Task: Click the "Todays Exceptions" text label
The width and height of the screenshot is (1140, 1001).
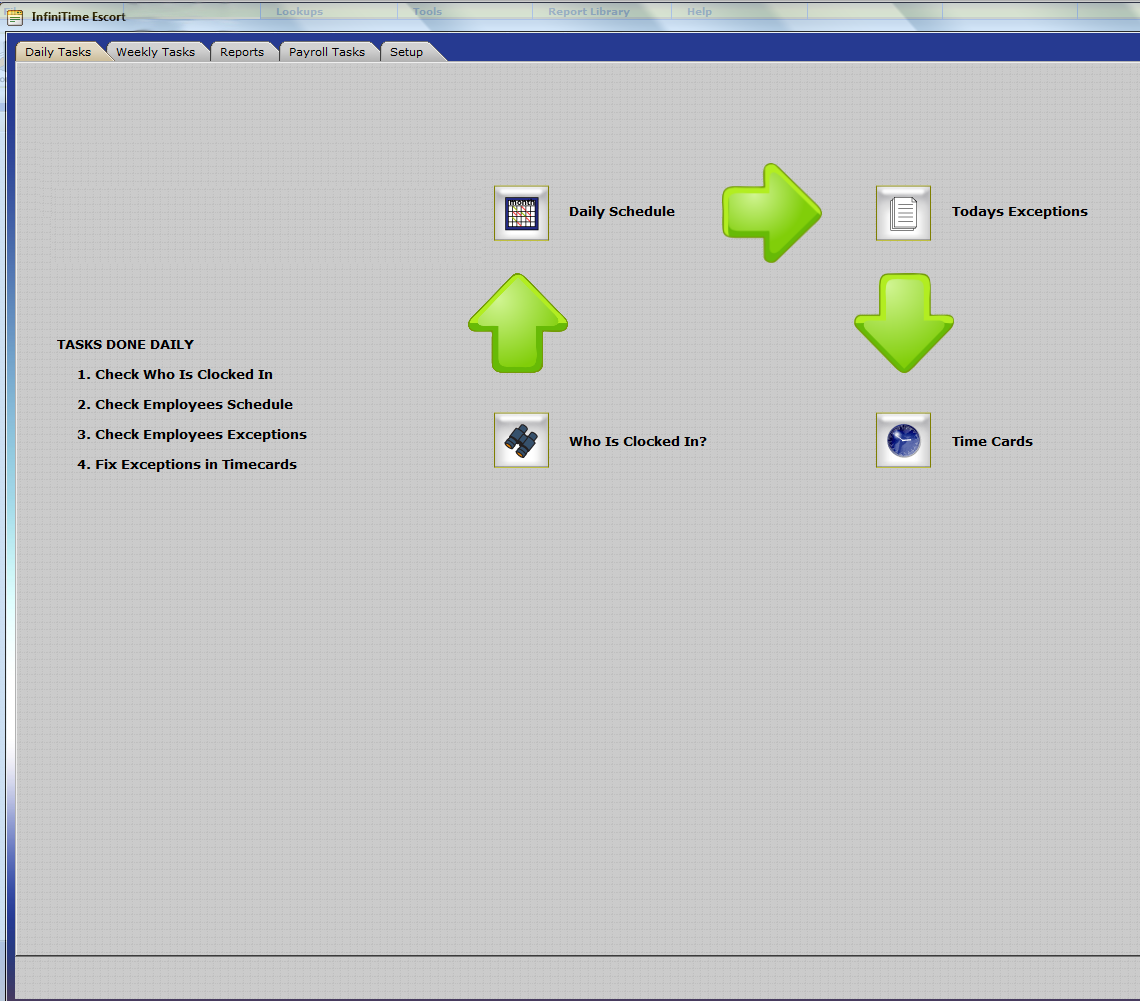Action: click(x=1019, y=212)
